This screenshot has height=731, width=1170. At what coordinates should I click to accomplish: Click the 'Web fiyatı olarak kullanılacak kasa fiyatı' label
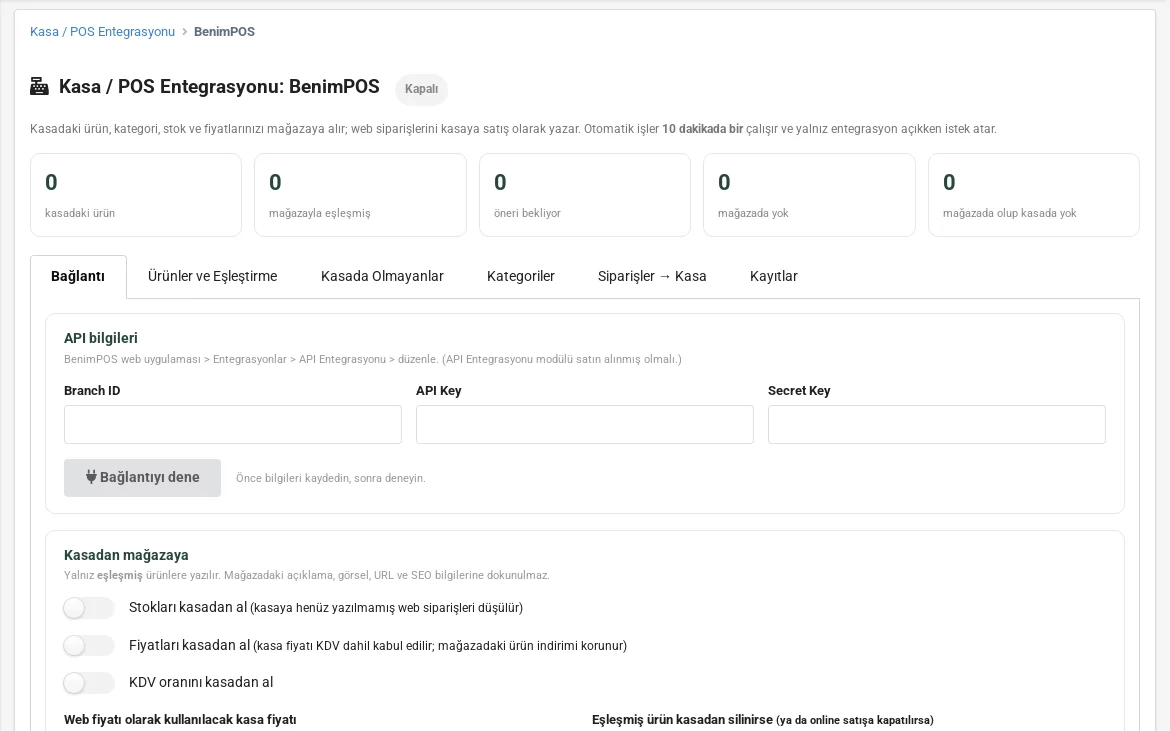click(x=181, y=720)
